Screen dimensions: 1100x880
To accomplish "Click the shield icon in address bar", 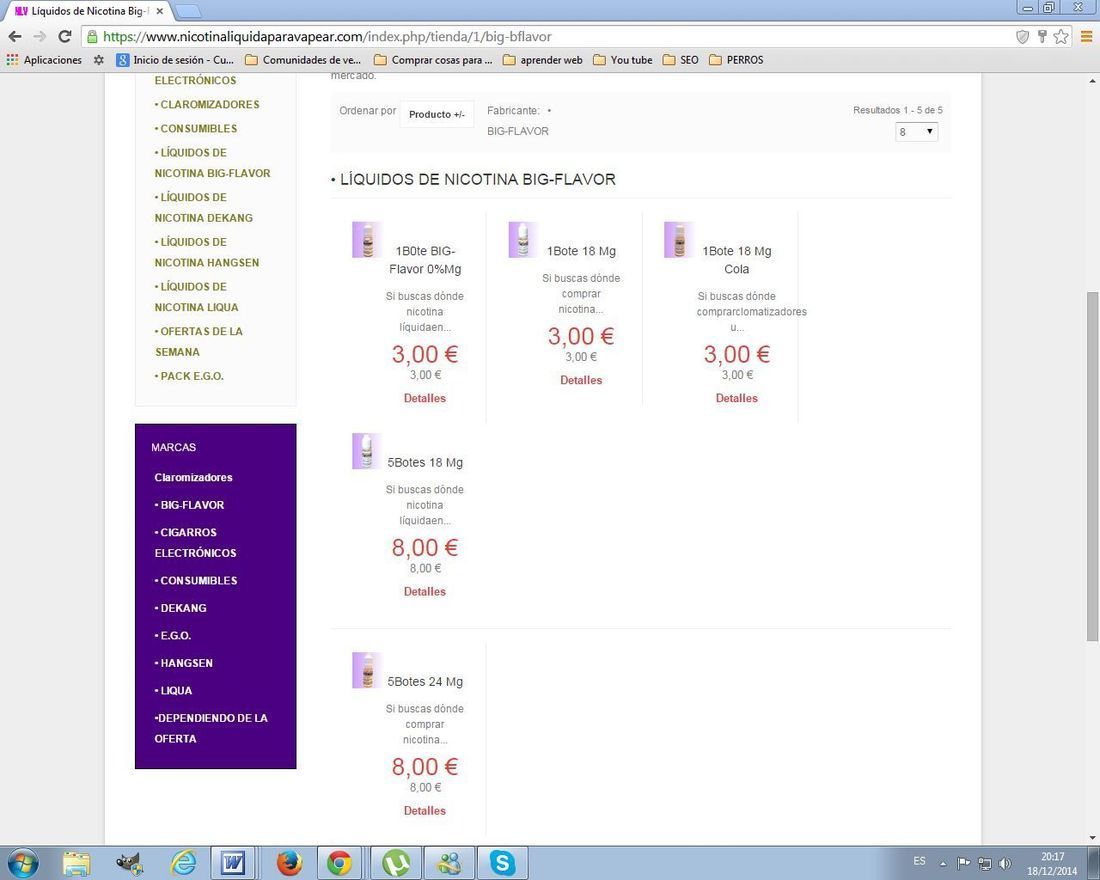I will (1023, 36).
